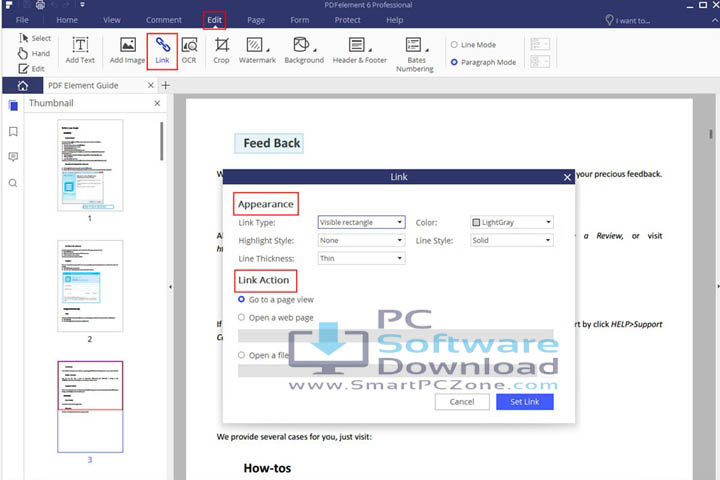Click the Cancel button
This screenshot has height=480, width=720.
tap(462, 402)
